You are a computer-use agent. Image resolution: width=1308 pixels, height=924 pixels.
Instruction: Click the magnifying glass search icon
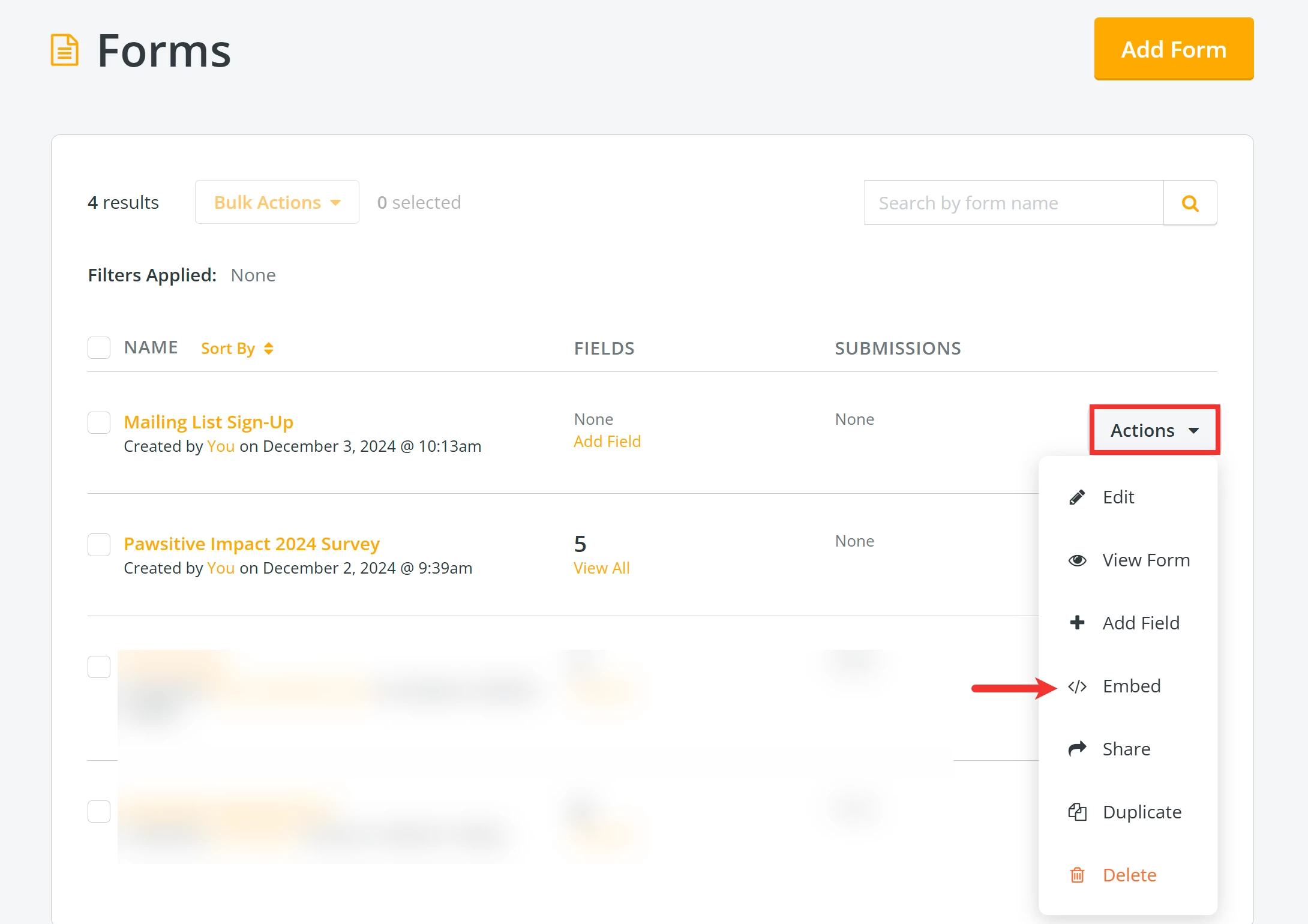(x=1190, y=203)
